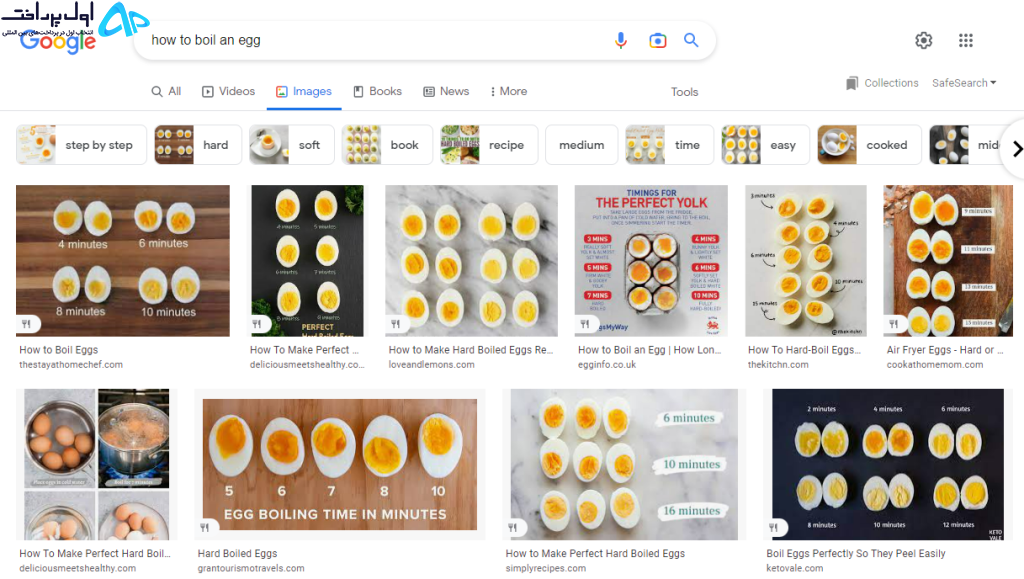Image resolution: width=1024 pixels, height=579 pixels.
Task: Click recipe icon on Air Fryer Eggs image
Action: point(893,324)
